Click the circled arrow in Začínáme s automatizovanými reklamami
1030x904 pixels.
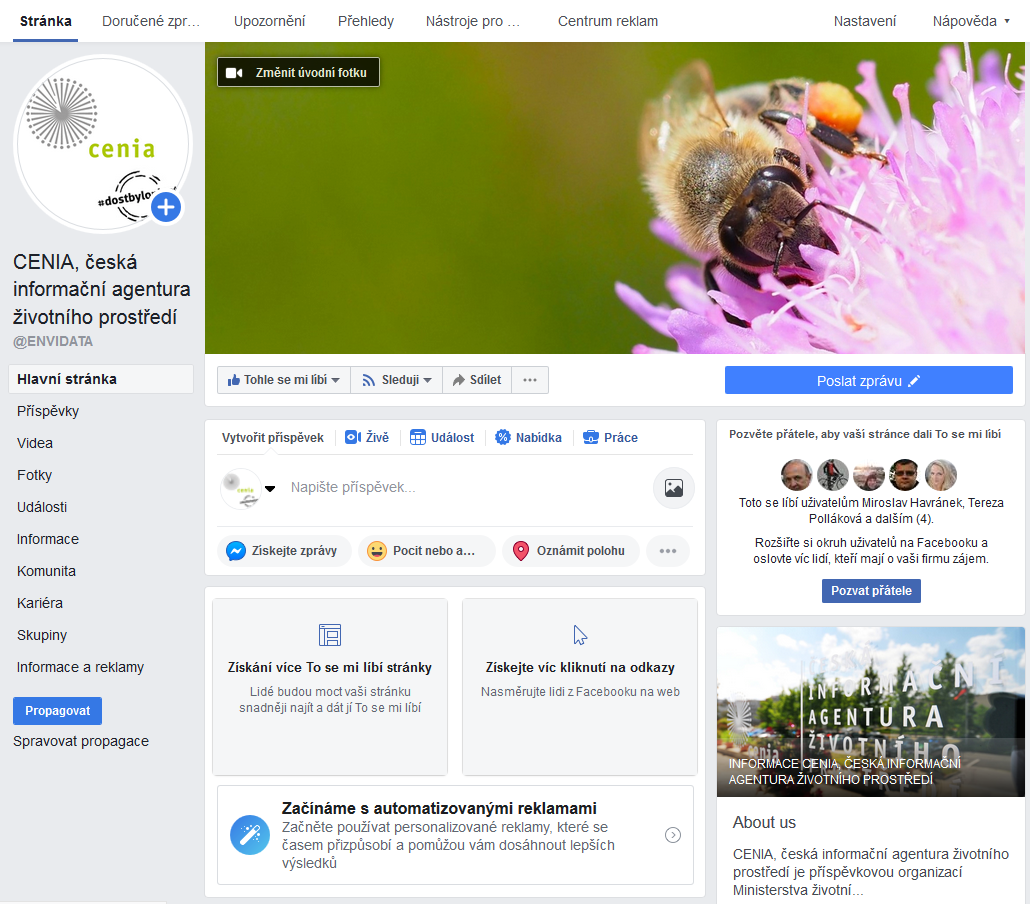[x=673, y=835]
